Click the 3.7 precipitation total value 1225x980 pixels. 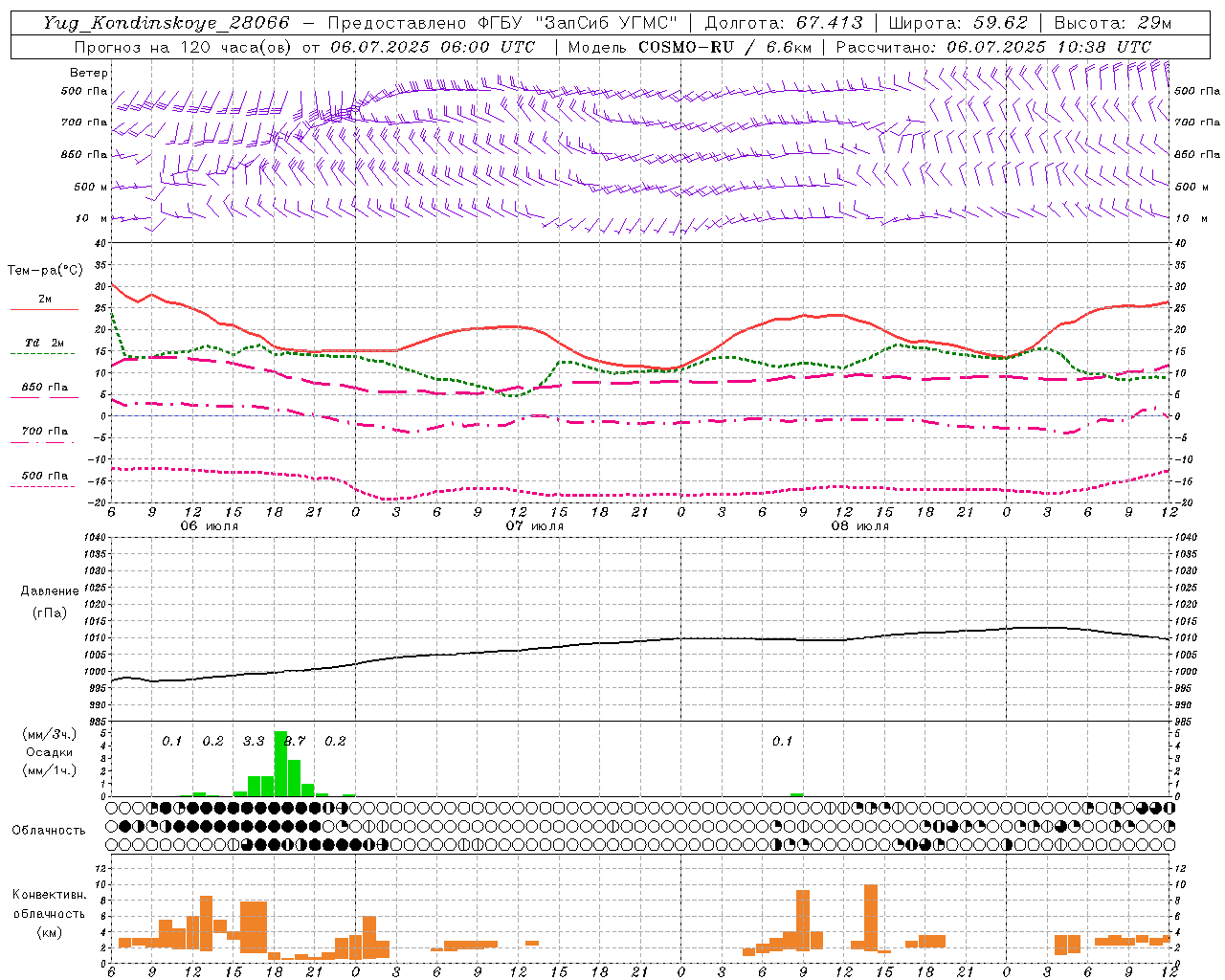[295, 742]
